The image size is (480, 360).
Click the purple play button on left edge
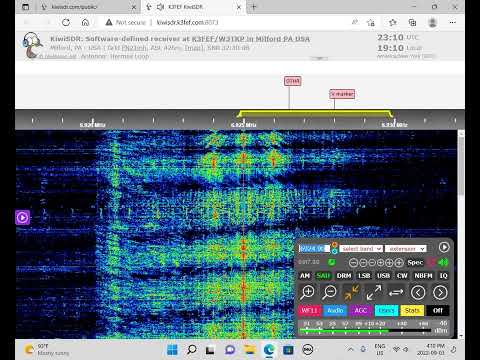[x=23, y=218]
